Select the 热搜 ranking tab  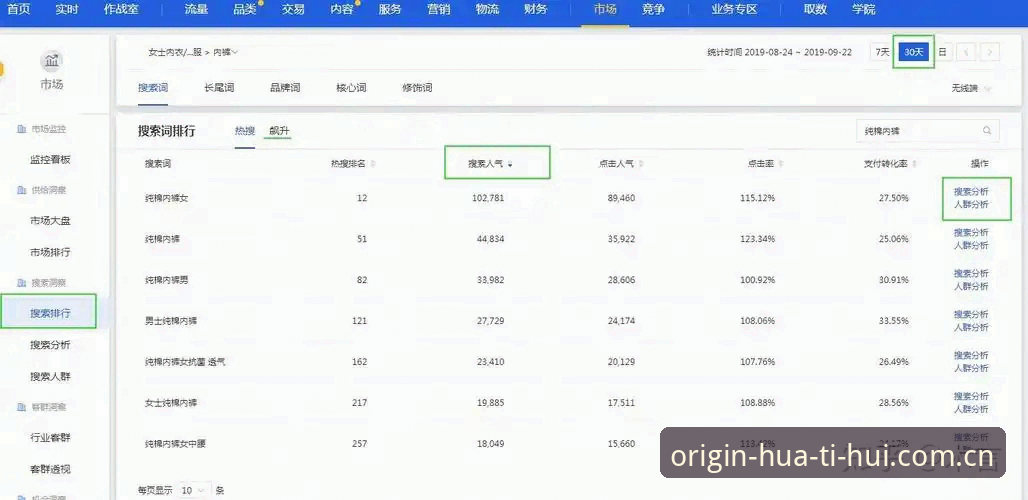click(245, 130)
